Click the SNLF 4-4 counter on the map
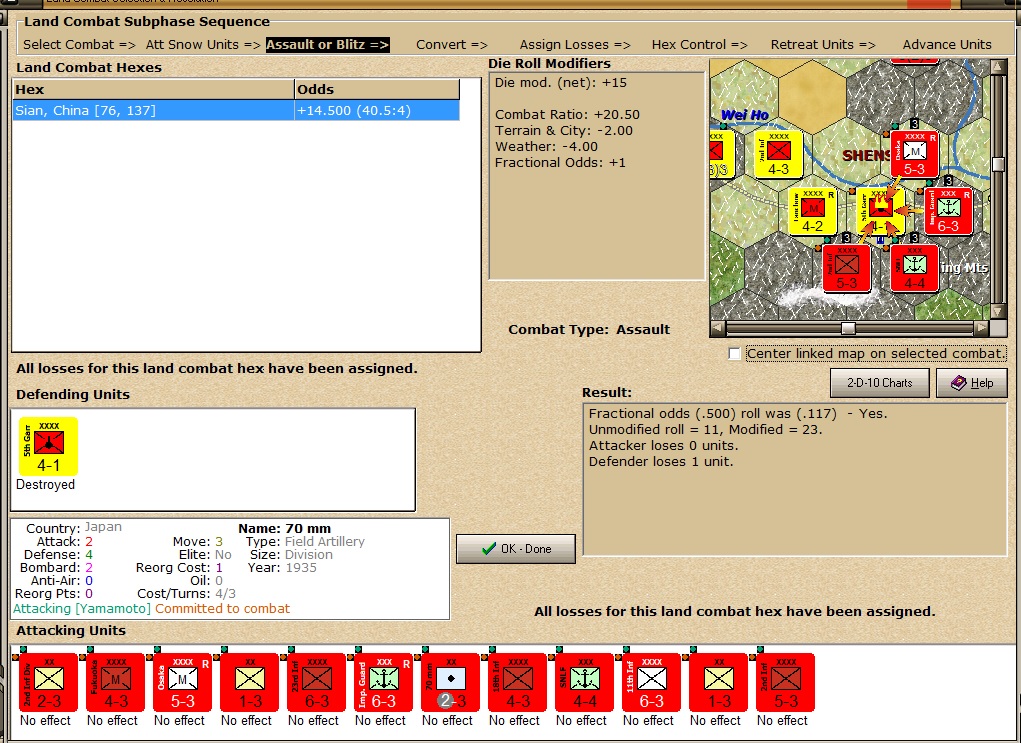Image resolution: width=1021 pixels, height=743 pixels. [x=914, y=268]
